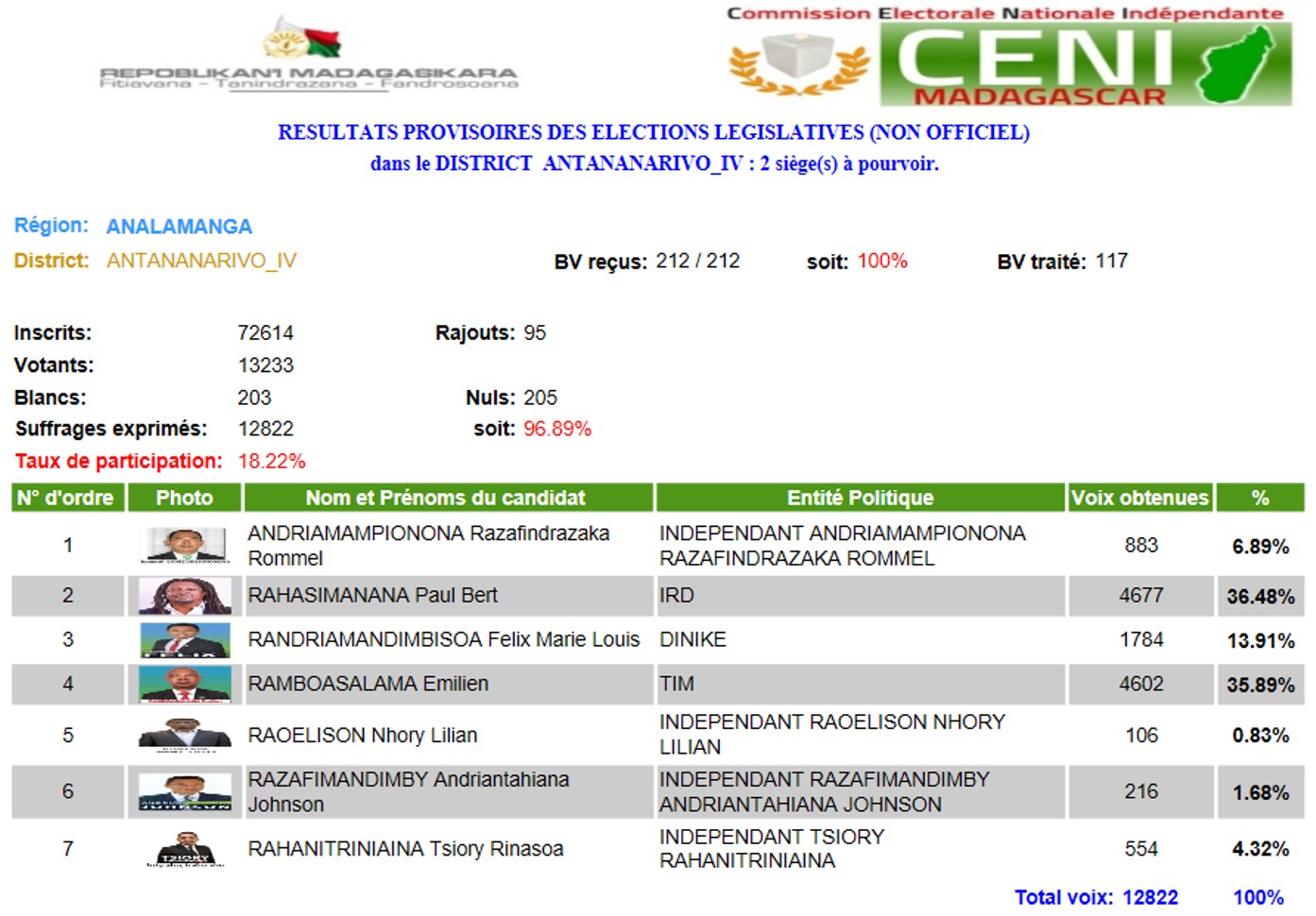
Task: Click the Nom et Prénoms du candidat header
Action: click(448, 498)
